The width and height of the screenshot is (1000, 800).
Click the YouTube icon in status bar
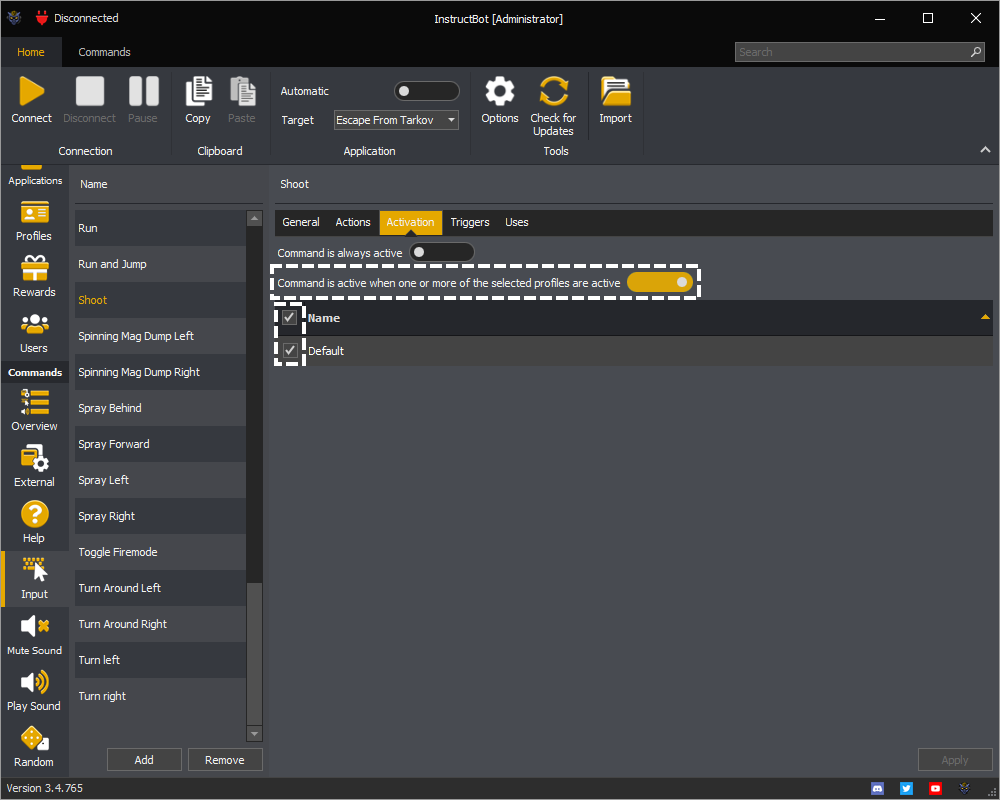(x=935, y=789)
